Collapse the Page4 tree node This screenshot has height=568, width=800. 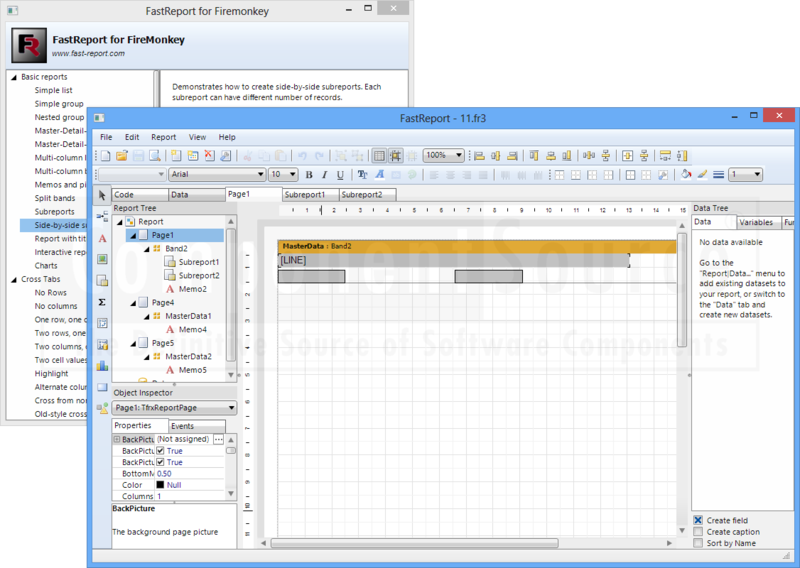coord(133,303)
